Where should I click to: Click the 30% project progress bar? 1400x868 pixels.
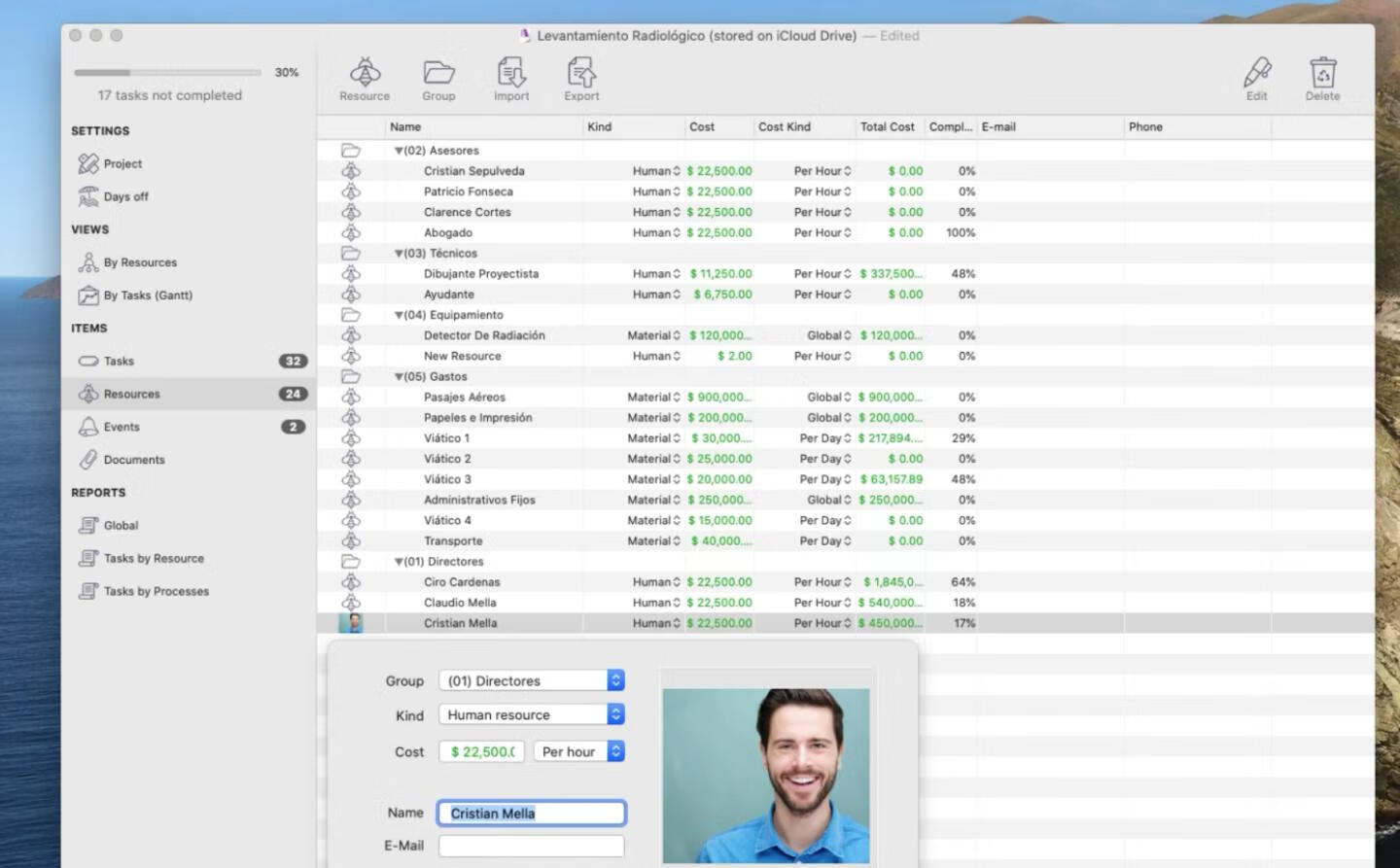click(x=167, y=73)
